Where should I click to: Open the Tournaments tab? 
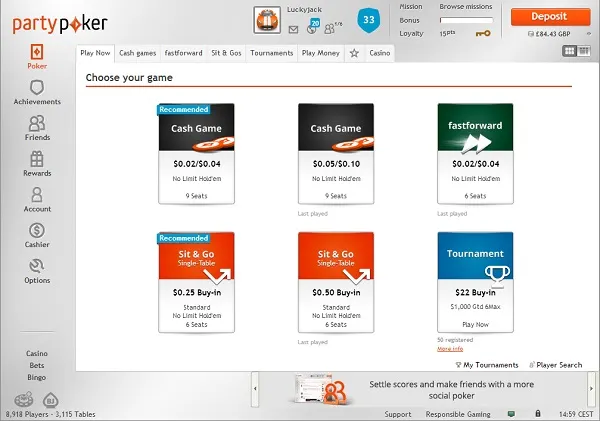(x=272, y=53)
